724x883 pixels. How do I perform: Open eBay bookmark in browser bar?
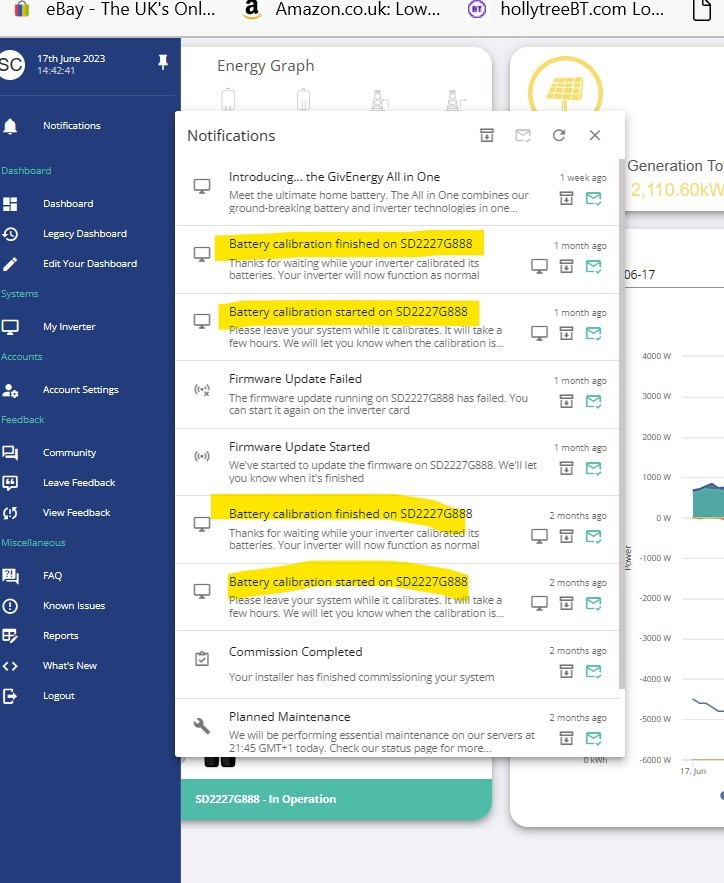(x=117, y=10)
